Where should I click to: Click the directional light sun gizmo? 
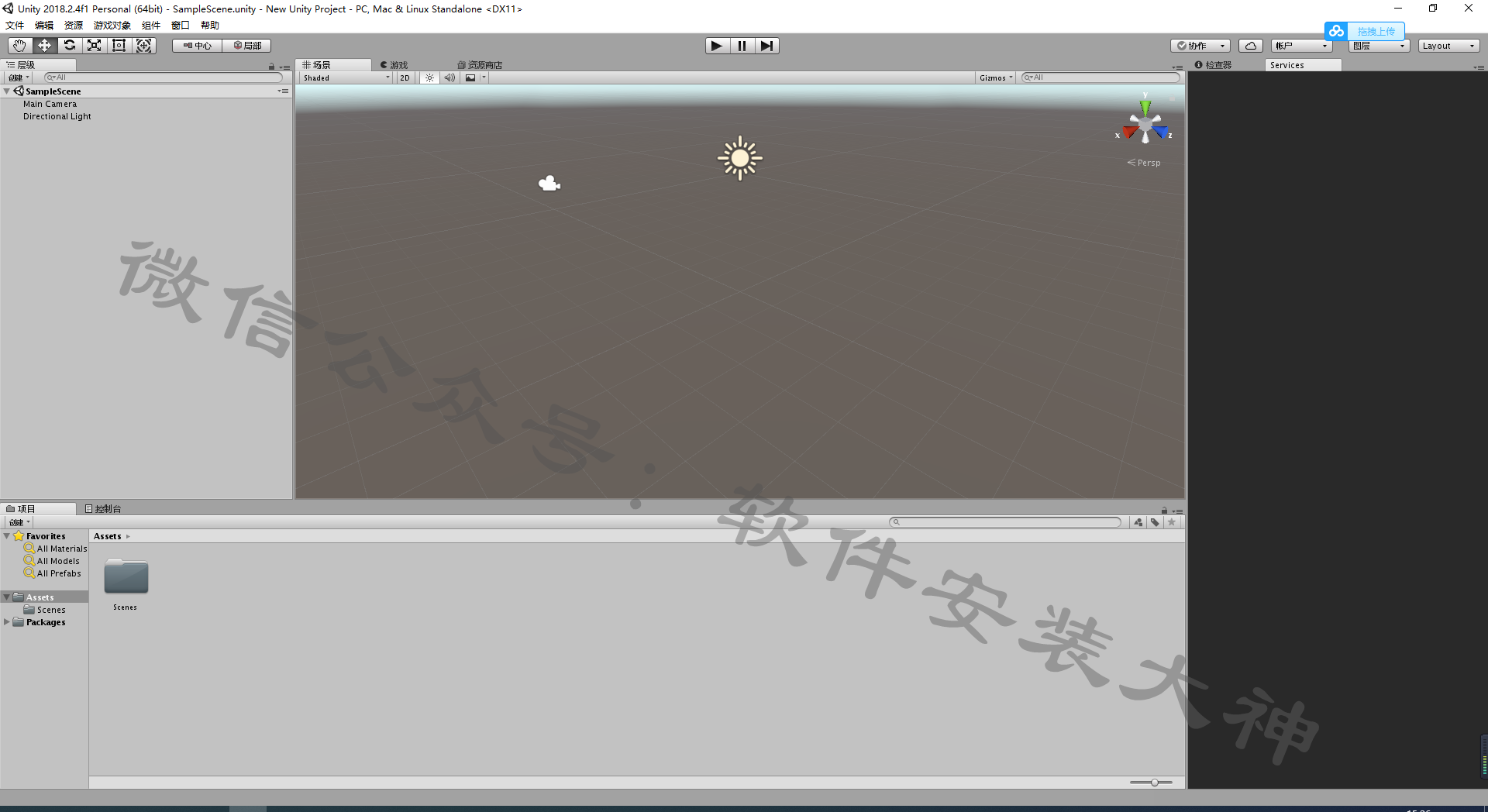740,158
